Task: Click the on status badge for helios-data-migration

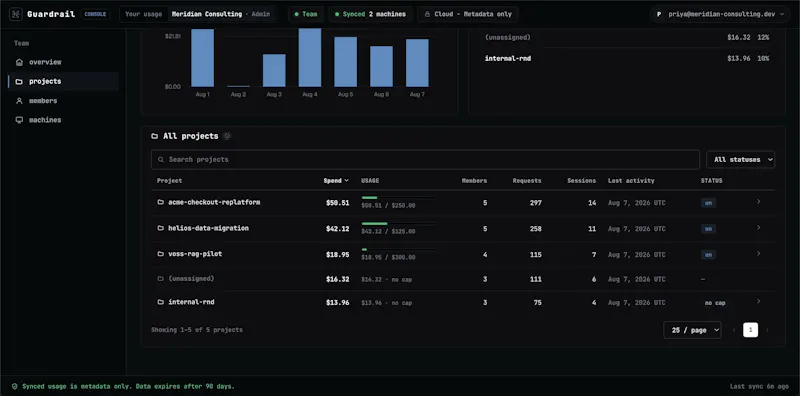Action: coord(708,229)
